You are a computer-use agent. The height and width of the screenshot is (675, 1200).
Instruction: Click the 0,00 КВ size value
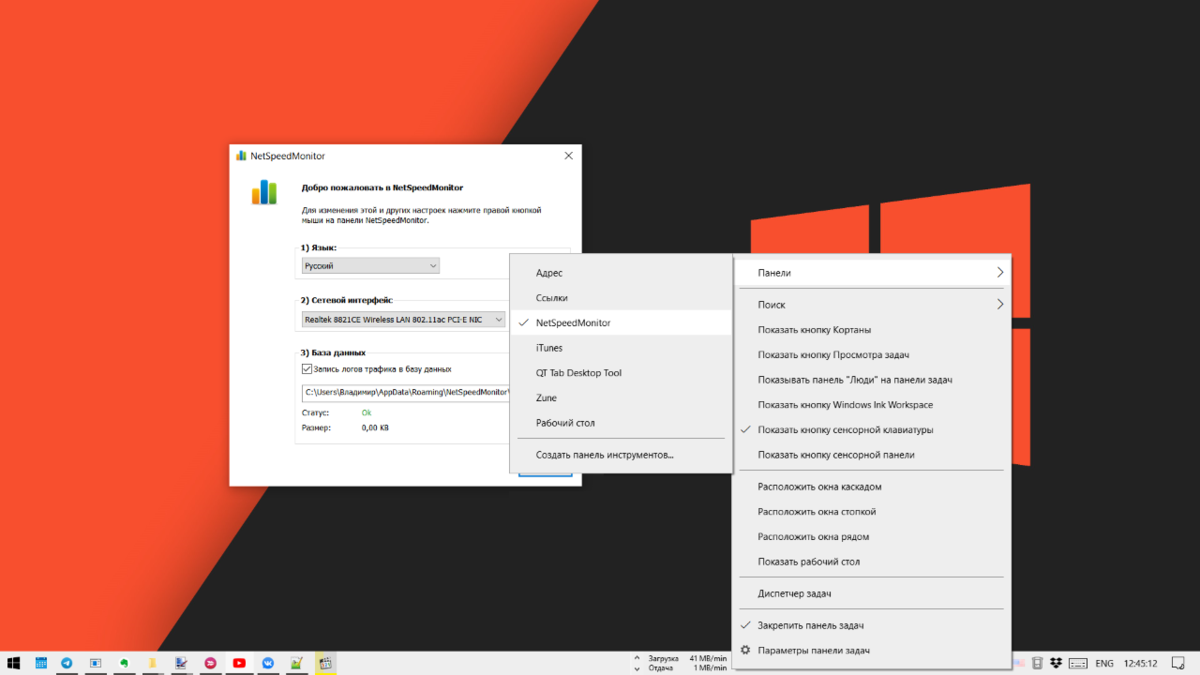coord(375,427)
